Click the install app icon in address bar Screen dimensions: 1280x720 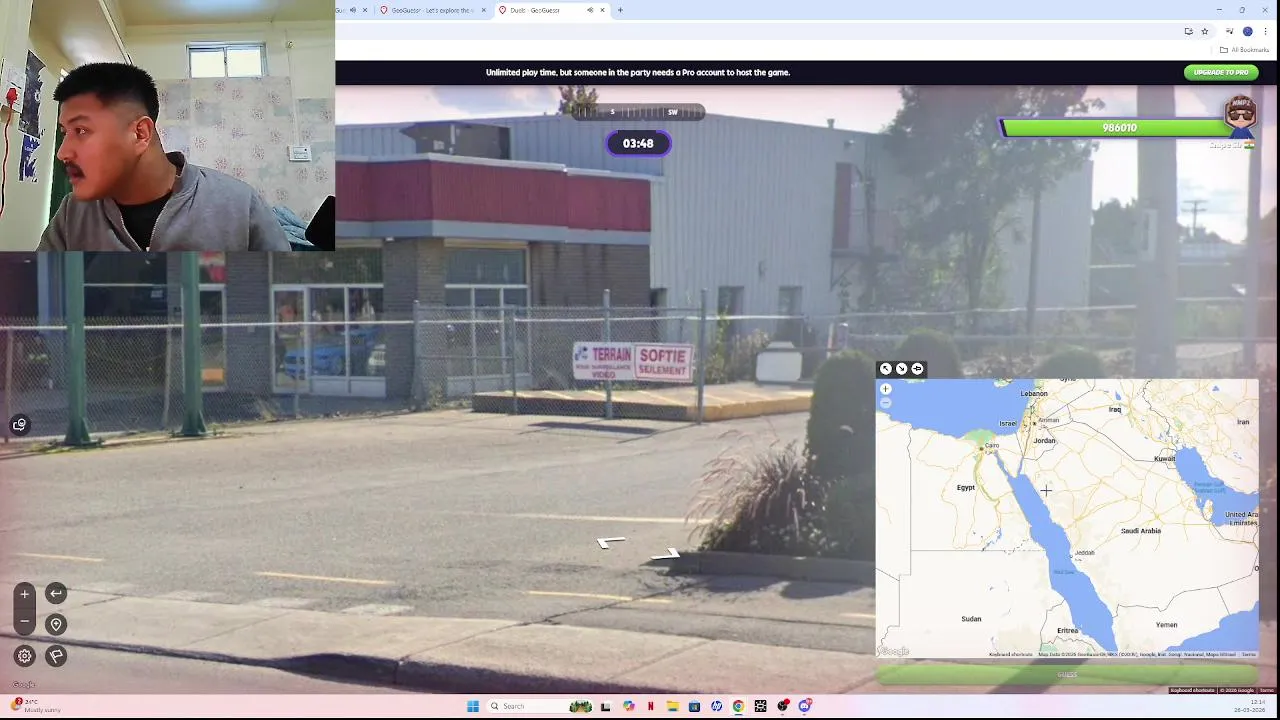(x=1188, y=31)
